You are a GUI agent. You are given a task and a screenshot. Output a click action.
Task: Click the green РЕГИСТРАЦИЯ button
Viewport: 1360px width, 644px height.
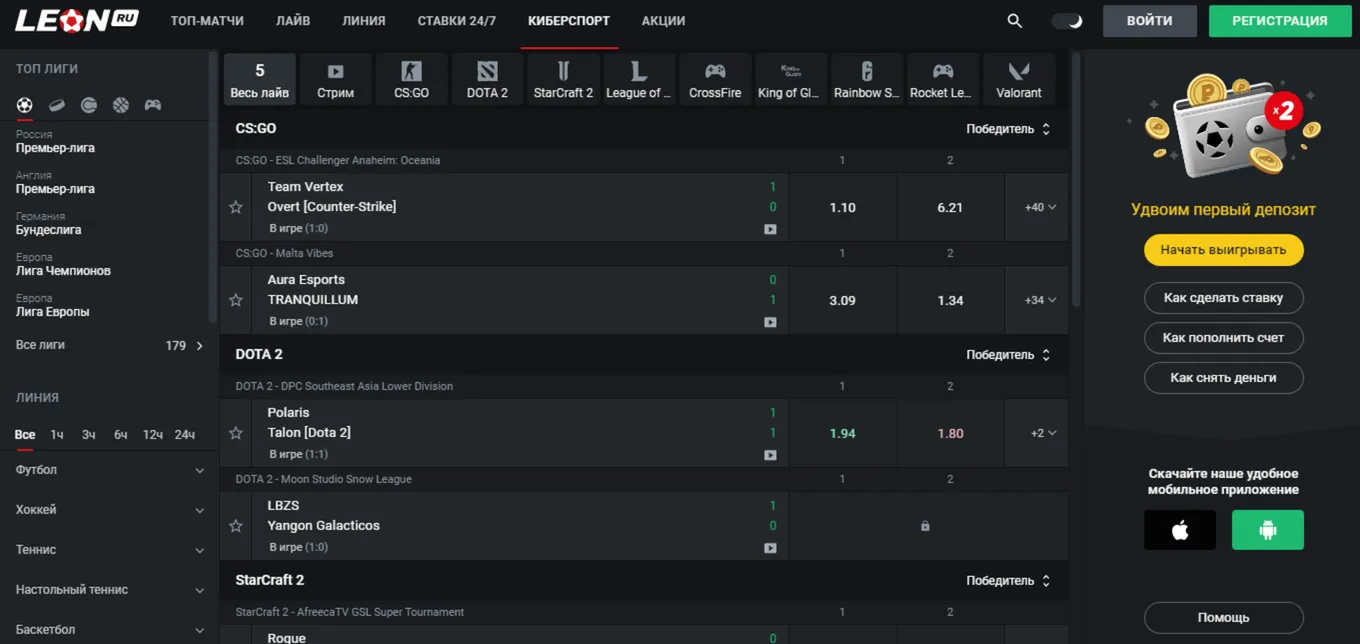1280,21
